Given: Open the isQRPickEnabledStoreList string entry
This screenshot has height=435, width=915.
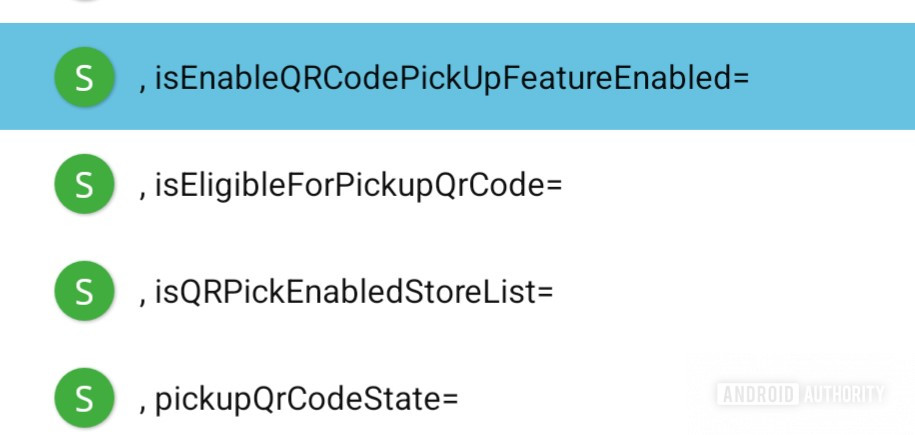Looking at the screenshot, I should coord(353,292).
